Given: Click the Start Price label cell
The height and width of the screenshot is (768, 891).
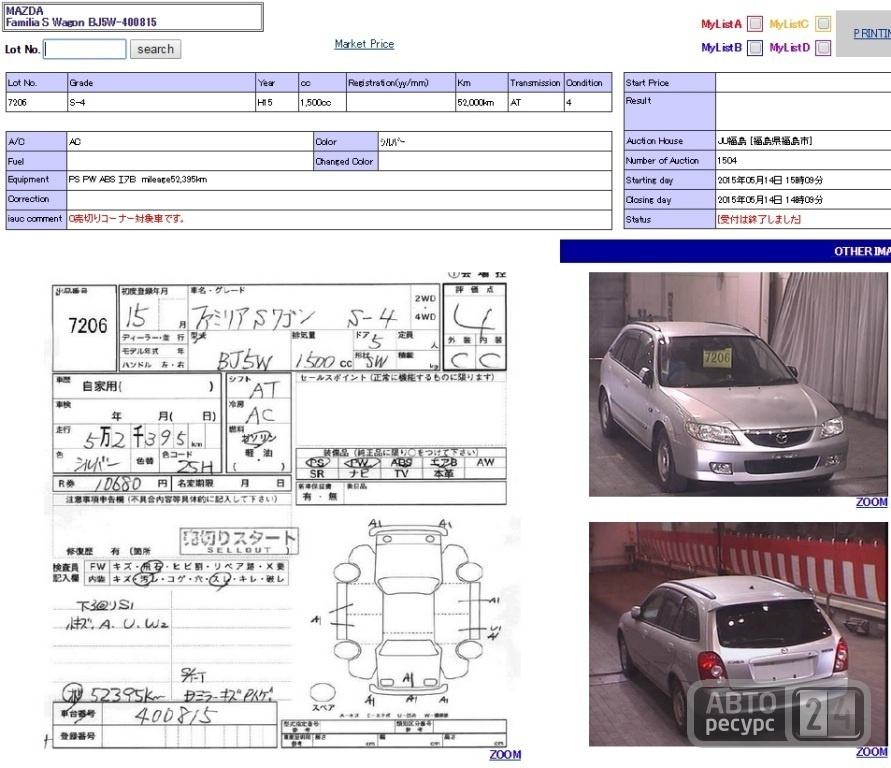Looking at the screenshot, I should [x=669, y=82].
